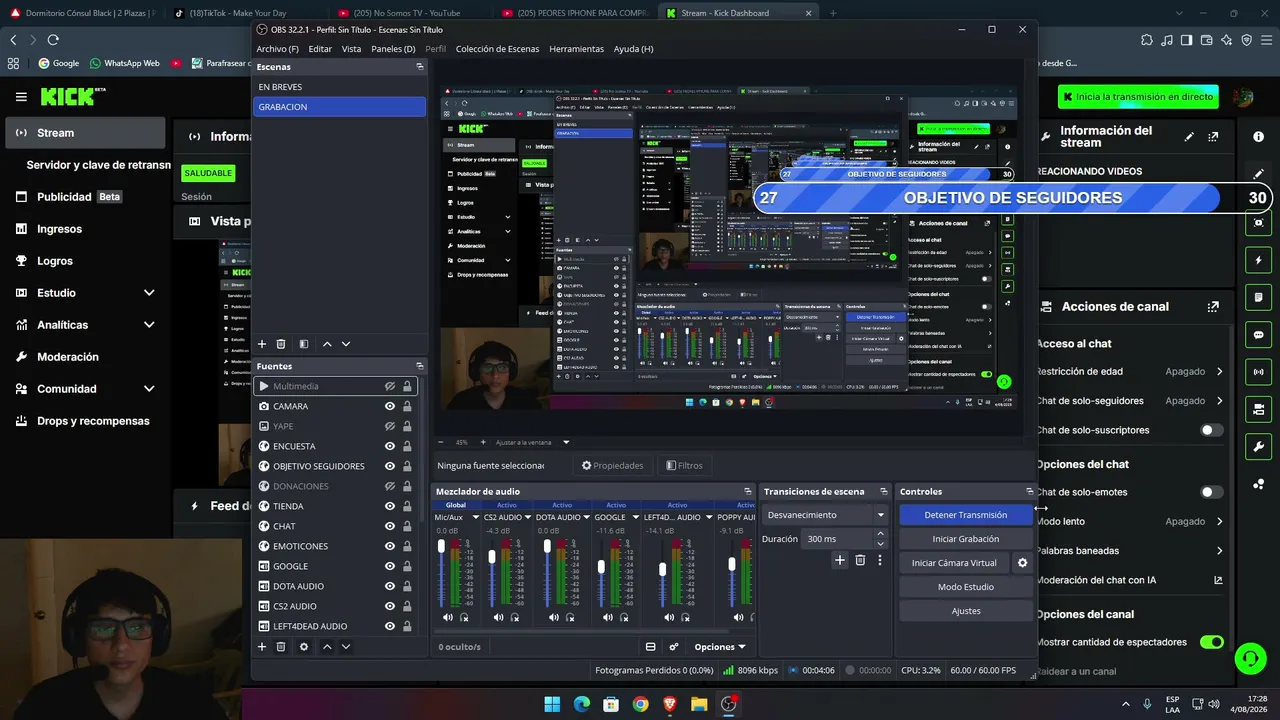Open the Archivo menu in OBS
This screenshot has height=720, width=1280.
click(277, 49)
